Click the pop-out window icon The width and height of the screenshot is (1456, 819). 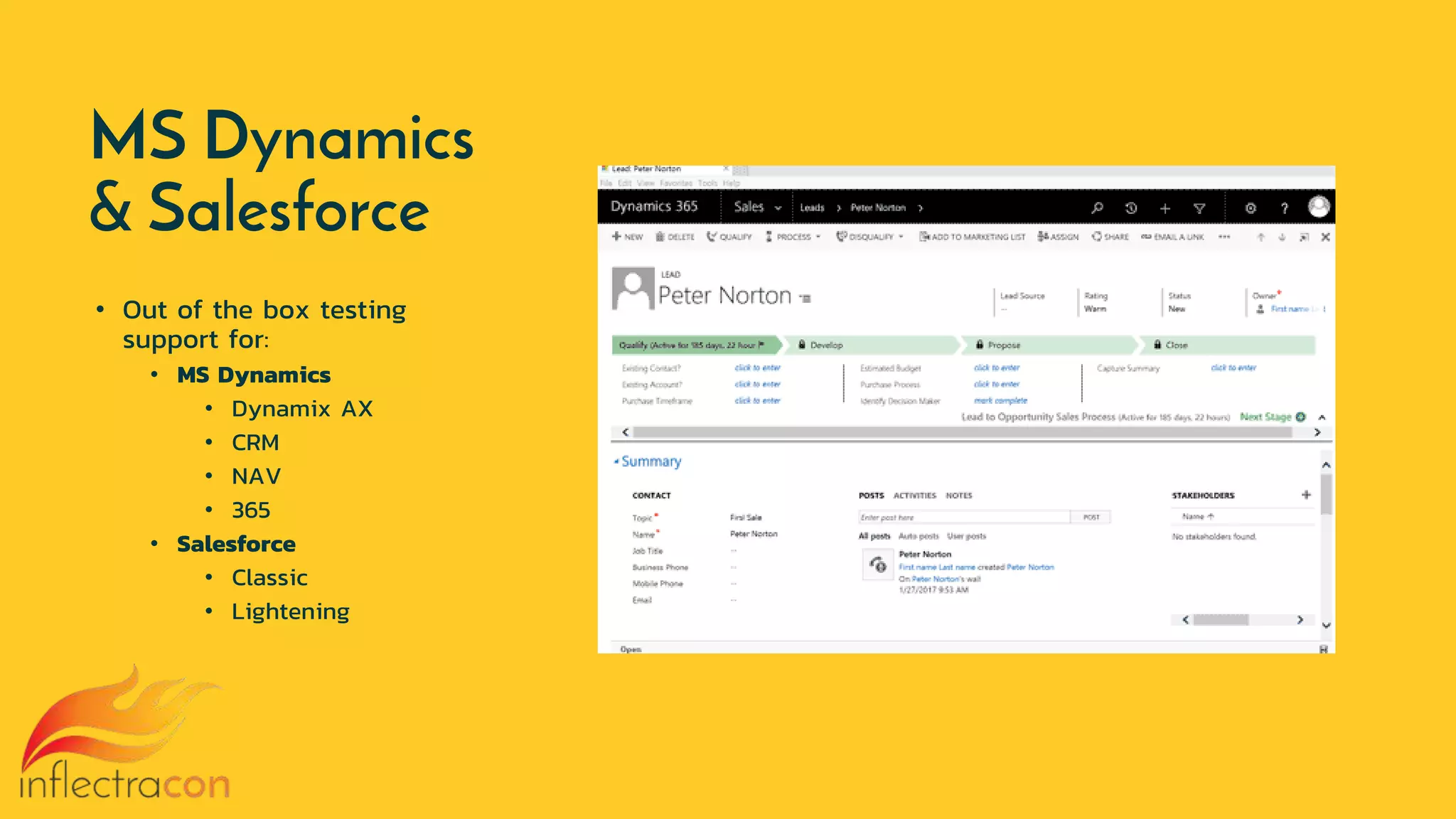[x=1304, y=237]
